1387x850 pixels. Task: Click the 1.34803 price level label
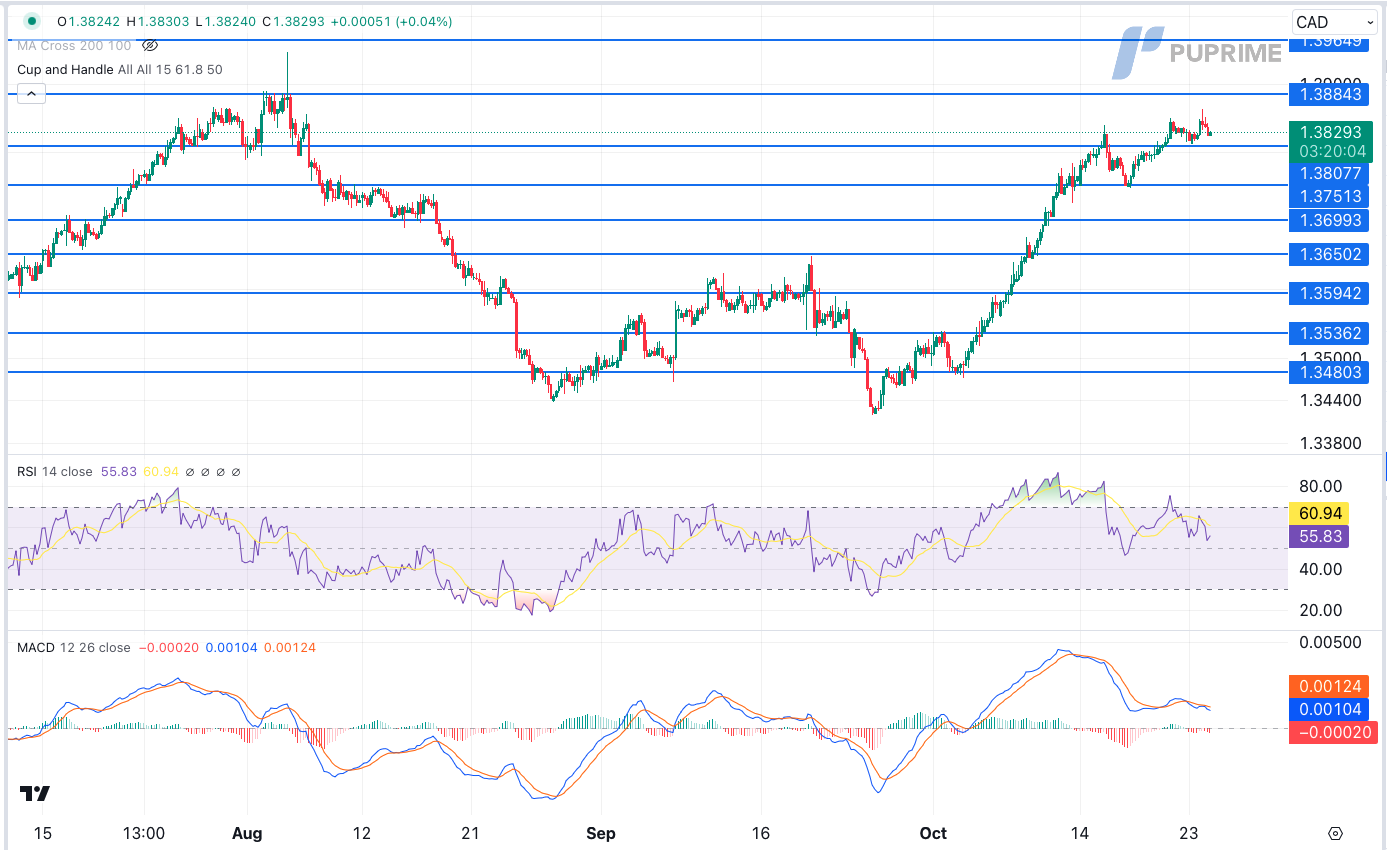pos(1328,372)
